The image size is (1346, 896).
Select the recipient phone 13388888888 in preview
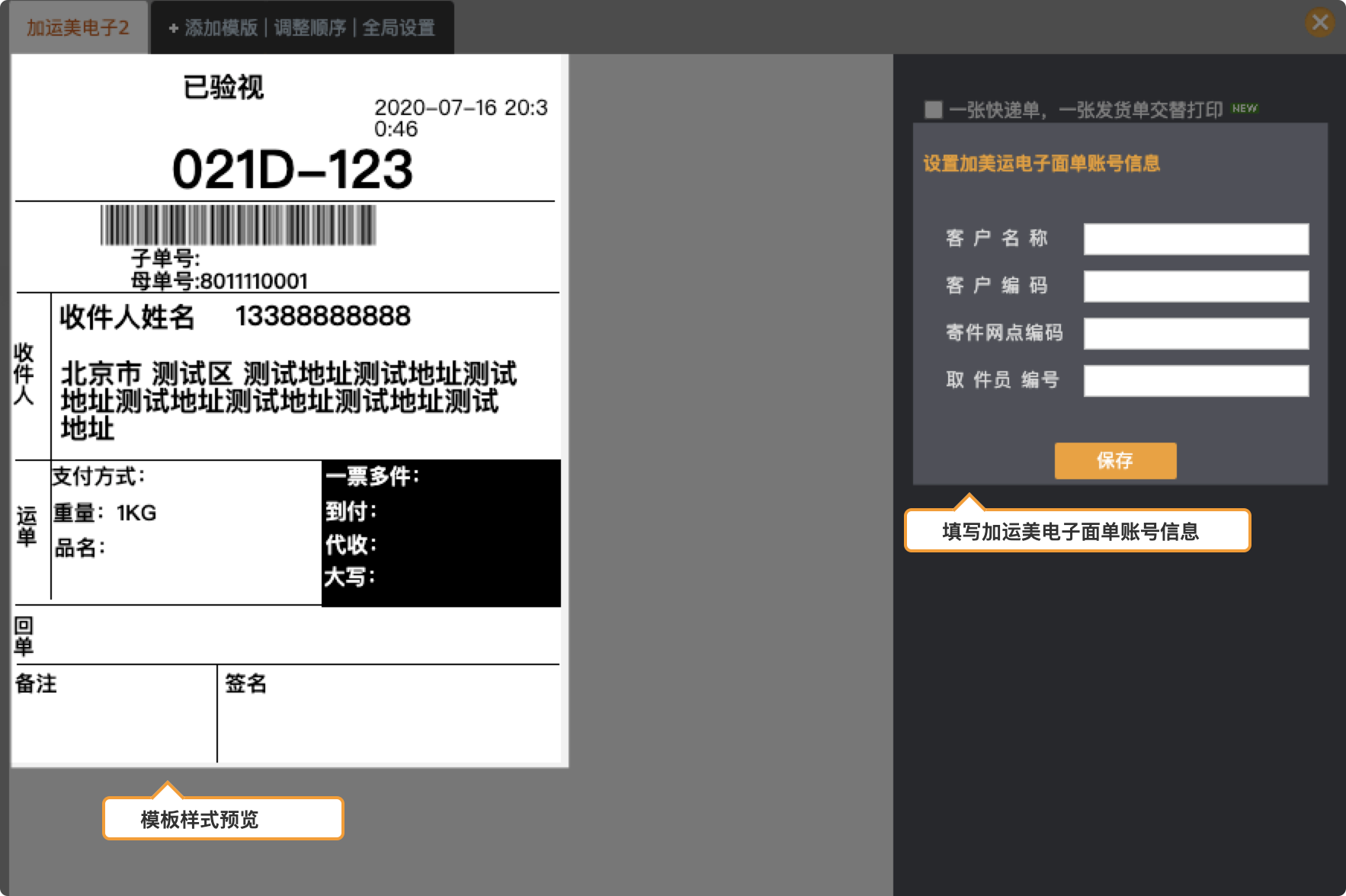click(322, 316)
